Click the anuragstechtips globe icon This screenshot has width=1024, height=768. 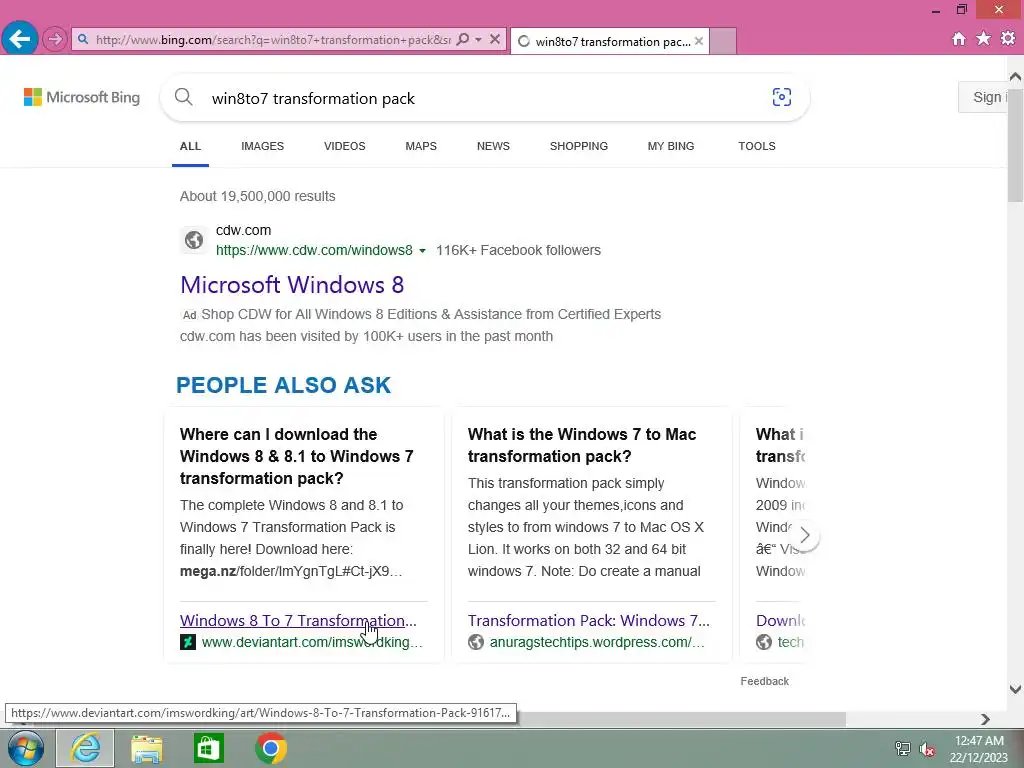click(476, 642)
